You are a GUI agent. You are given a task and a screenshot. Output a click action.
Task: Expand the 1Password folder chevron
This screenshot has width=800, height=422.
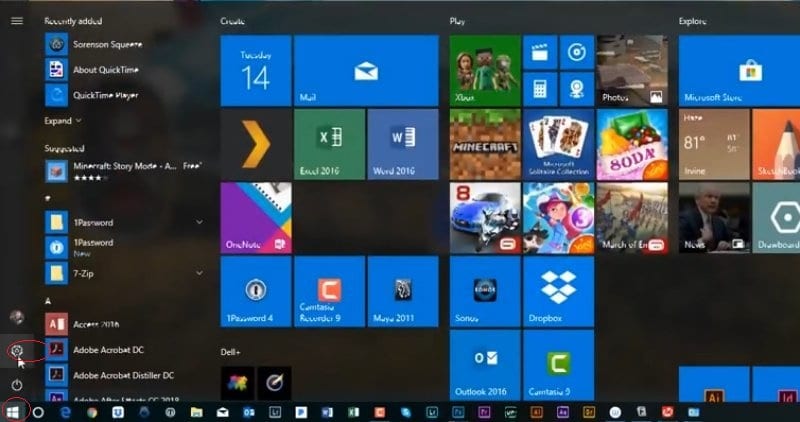point(200,222)
